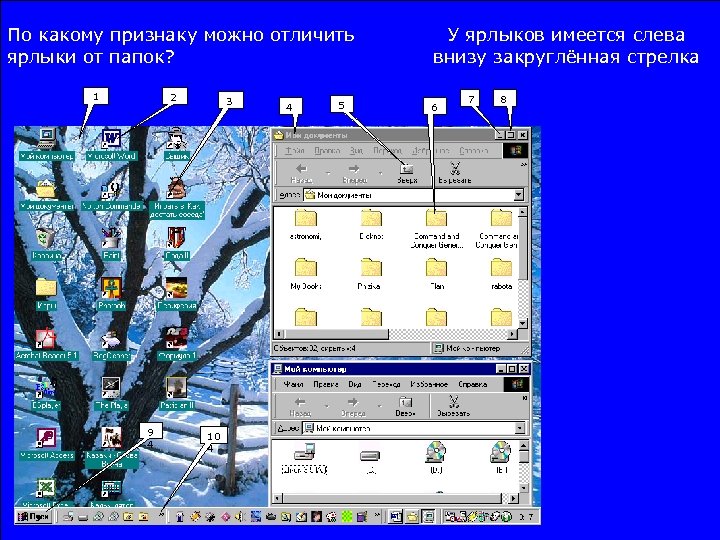Open Справка menu in Мой компьютер

(472, 384)
